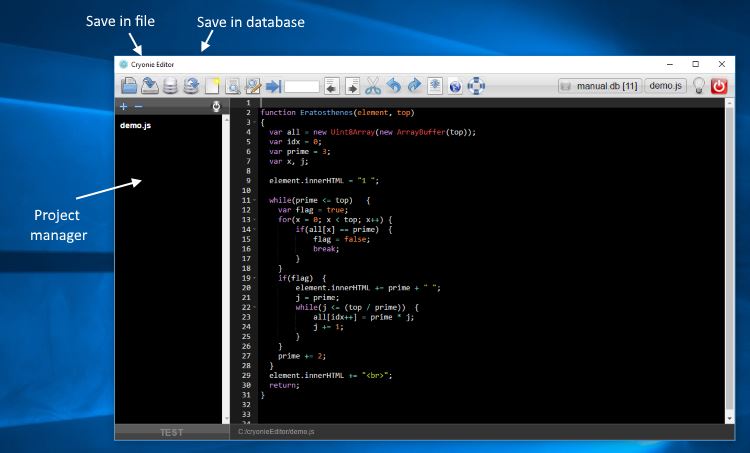Screen dimensions: 750x453
Task: Click 'prime += 2;' on line 27
Action: 302,356
